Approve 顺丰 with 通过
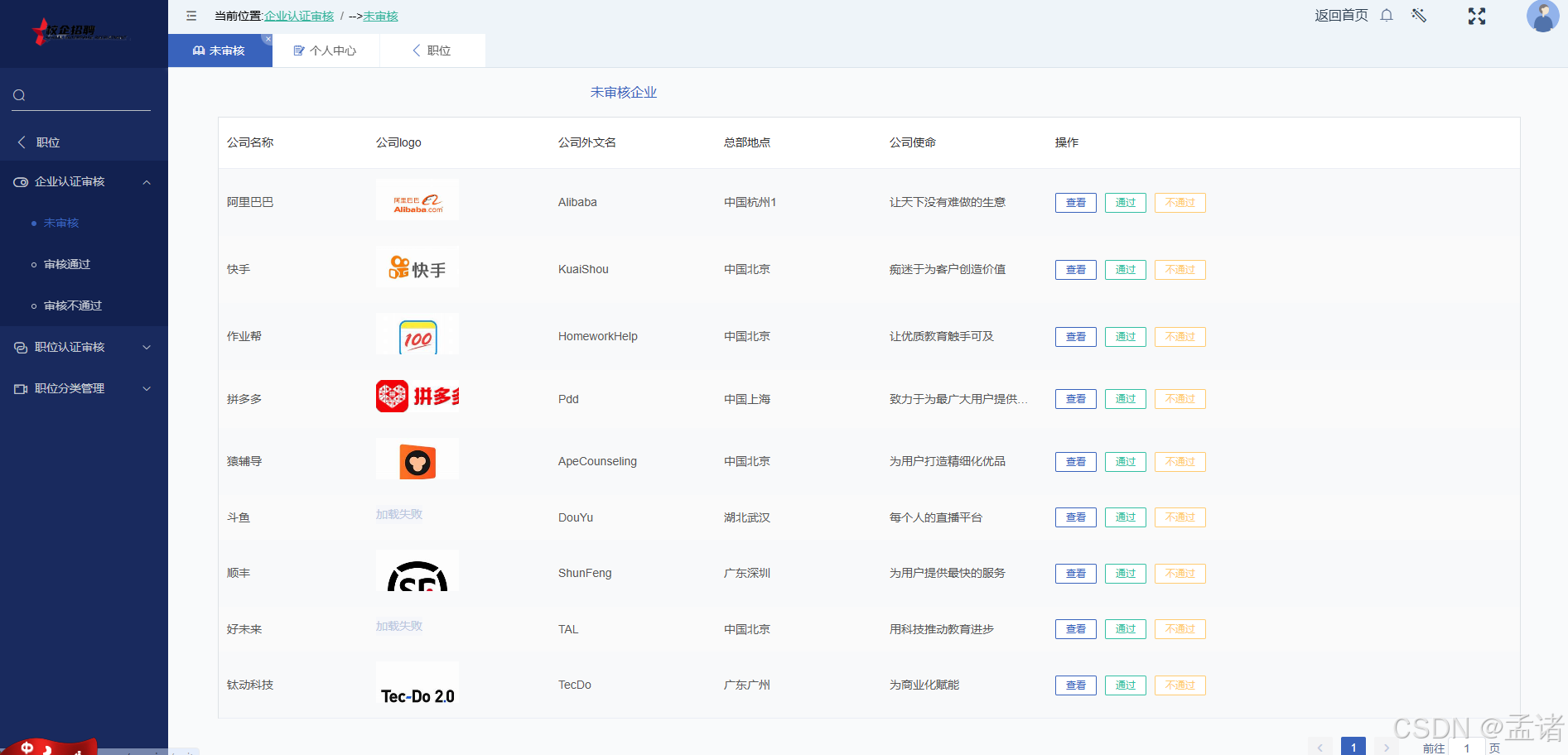 click(1125, 574)
